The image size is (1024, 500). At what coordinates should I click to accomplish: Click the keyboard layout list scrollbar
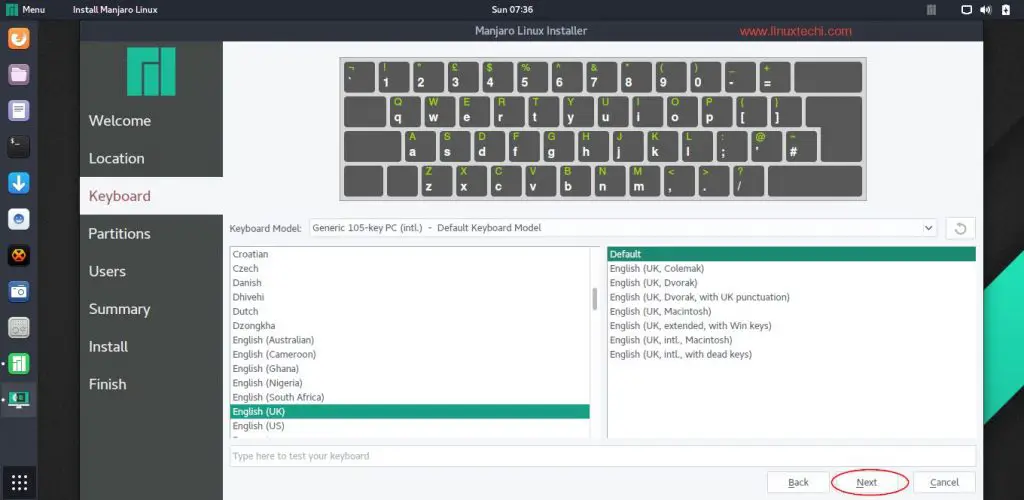[594, 299]
